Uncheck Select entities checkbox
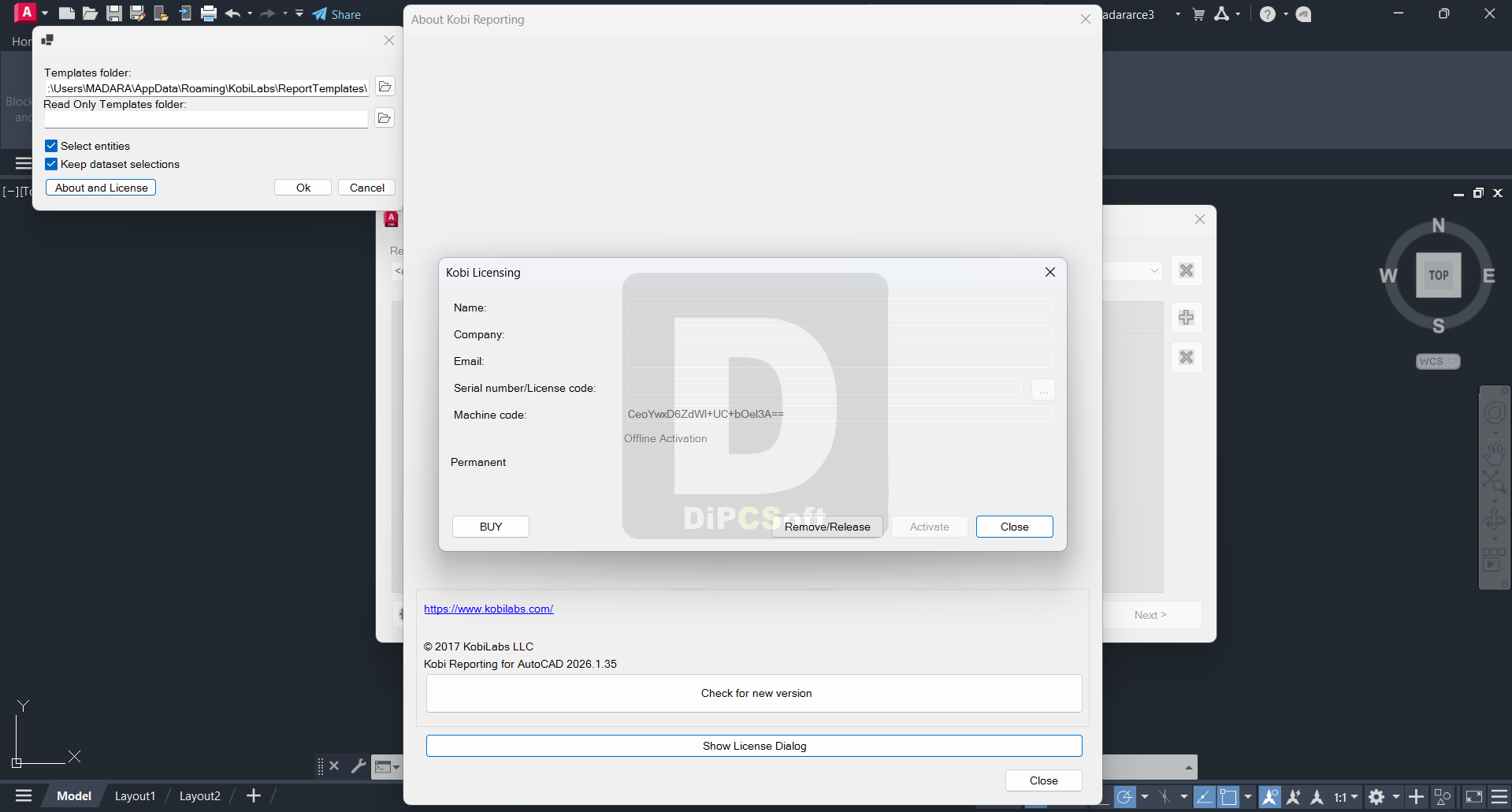Image resolution: width=1512 pixels, height=812 pixels. tap(51, 146)
